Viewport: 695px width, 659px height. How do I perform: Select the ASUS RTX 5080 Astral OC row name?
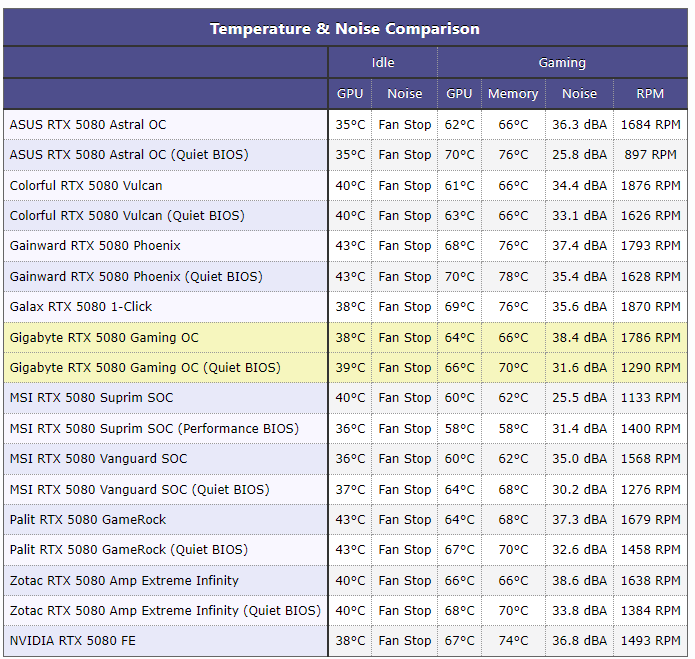point(88,125)
